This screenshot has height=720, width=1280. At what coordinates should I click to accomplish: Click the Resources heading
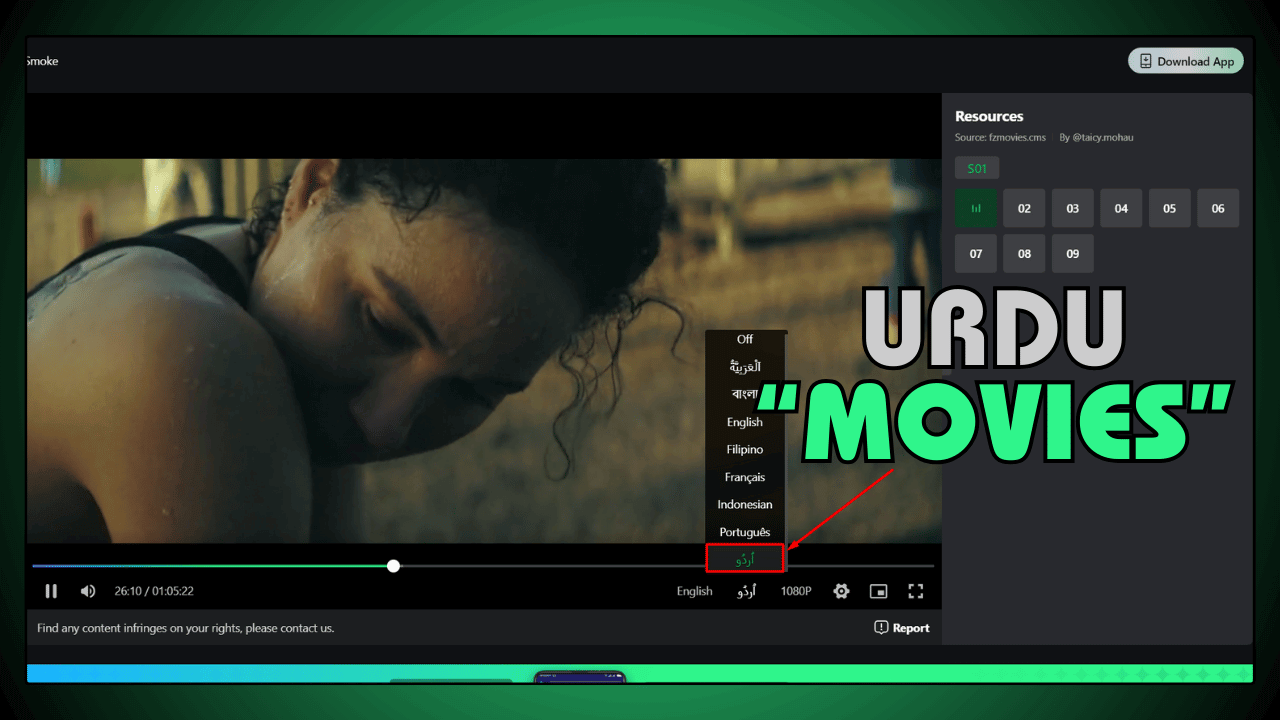[989, 116]
